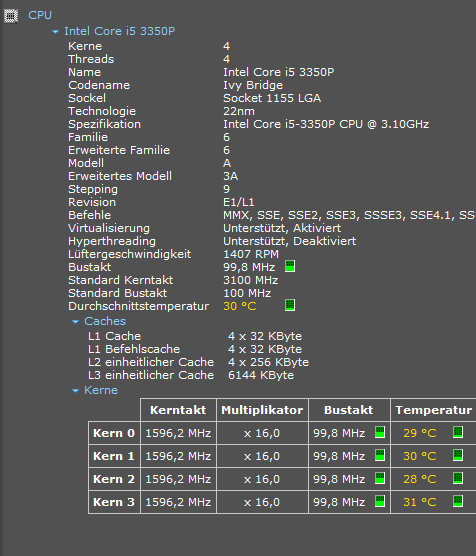Click Kern 2 temperature graph icon
Image resolution: width=476 pixels, height=556 pixels.
tap(458, 478)
